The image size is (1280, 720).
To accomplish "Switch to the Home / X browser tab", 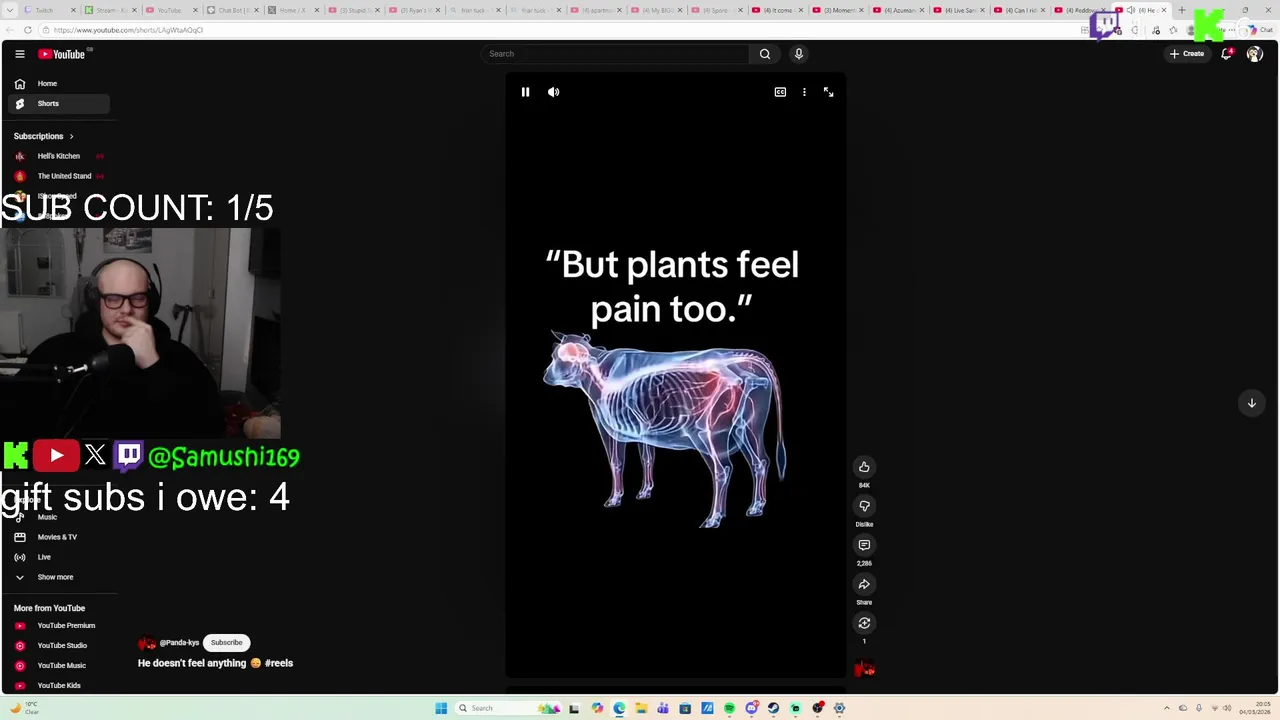I will click(x=293, y=10).
